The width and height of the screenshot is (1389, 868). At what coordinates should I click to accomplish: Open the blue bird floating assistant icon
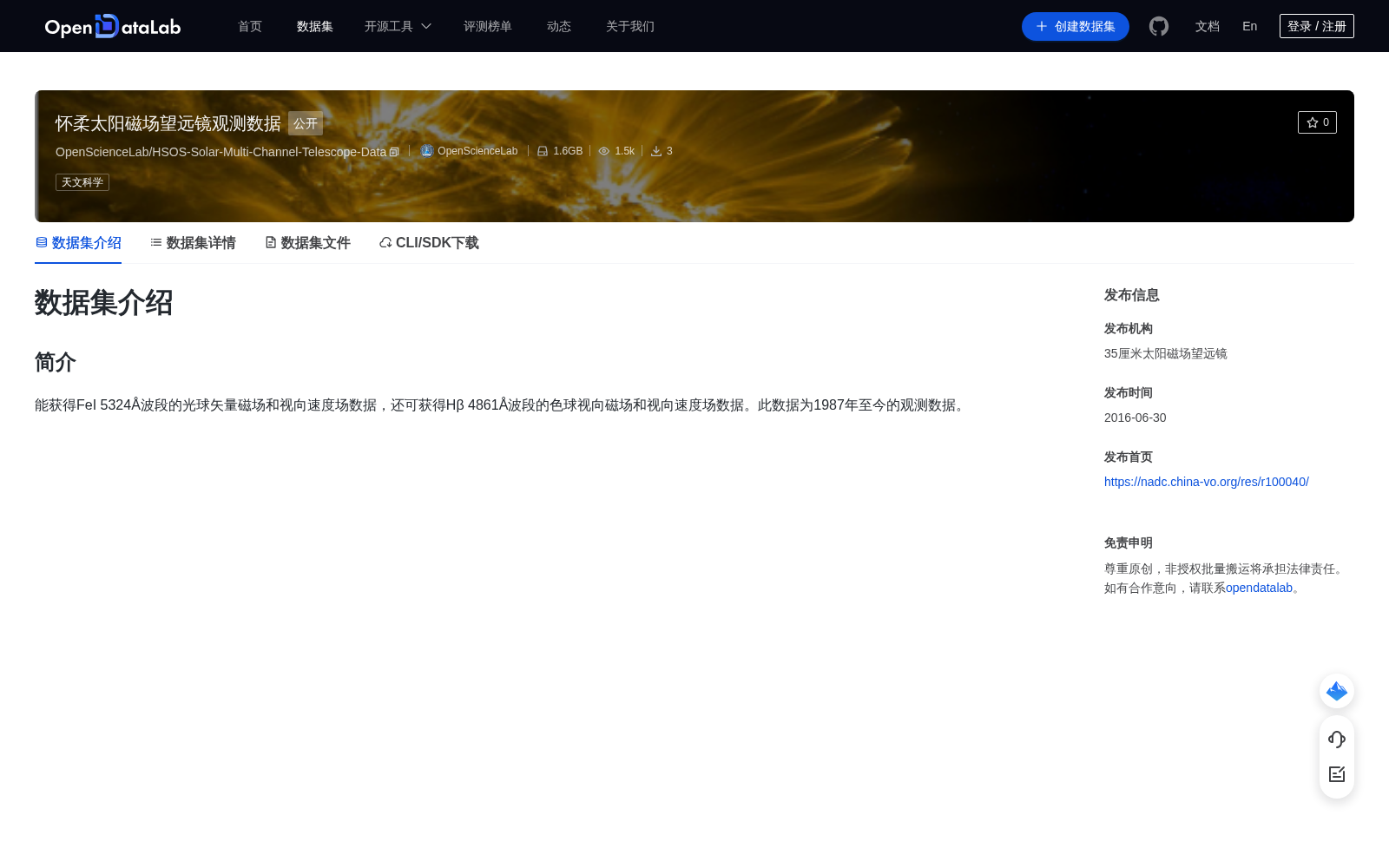point(1337,691)
